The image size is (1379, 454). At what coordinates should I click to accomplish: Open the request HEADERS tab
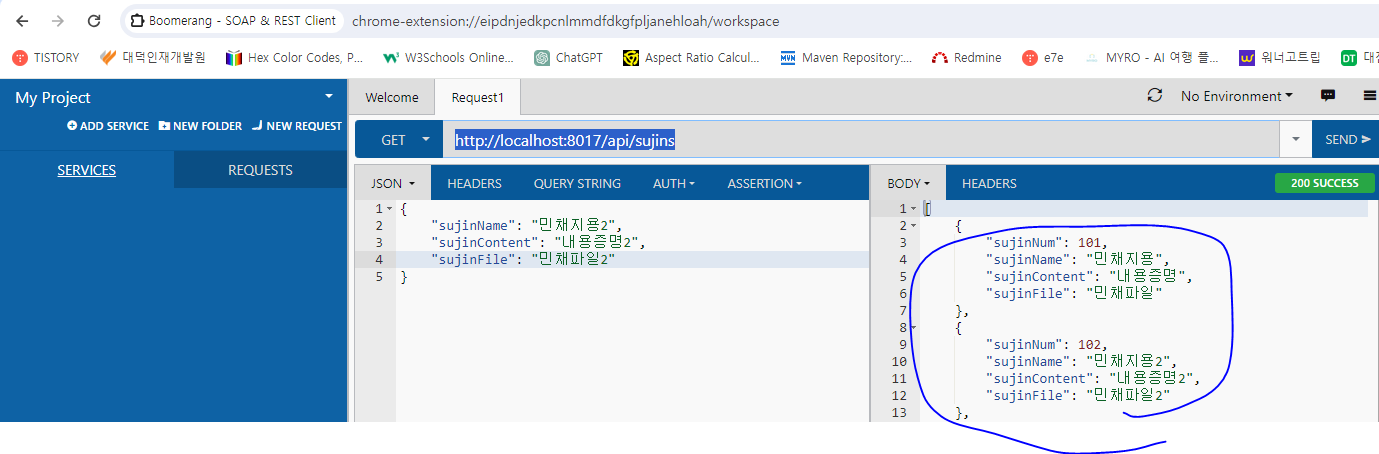tap(474, 183)
